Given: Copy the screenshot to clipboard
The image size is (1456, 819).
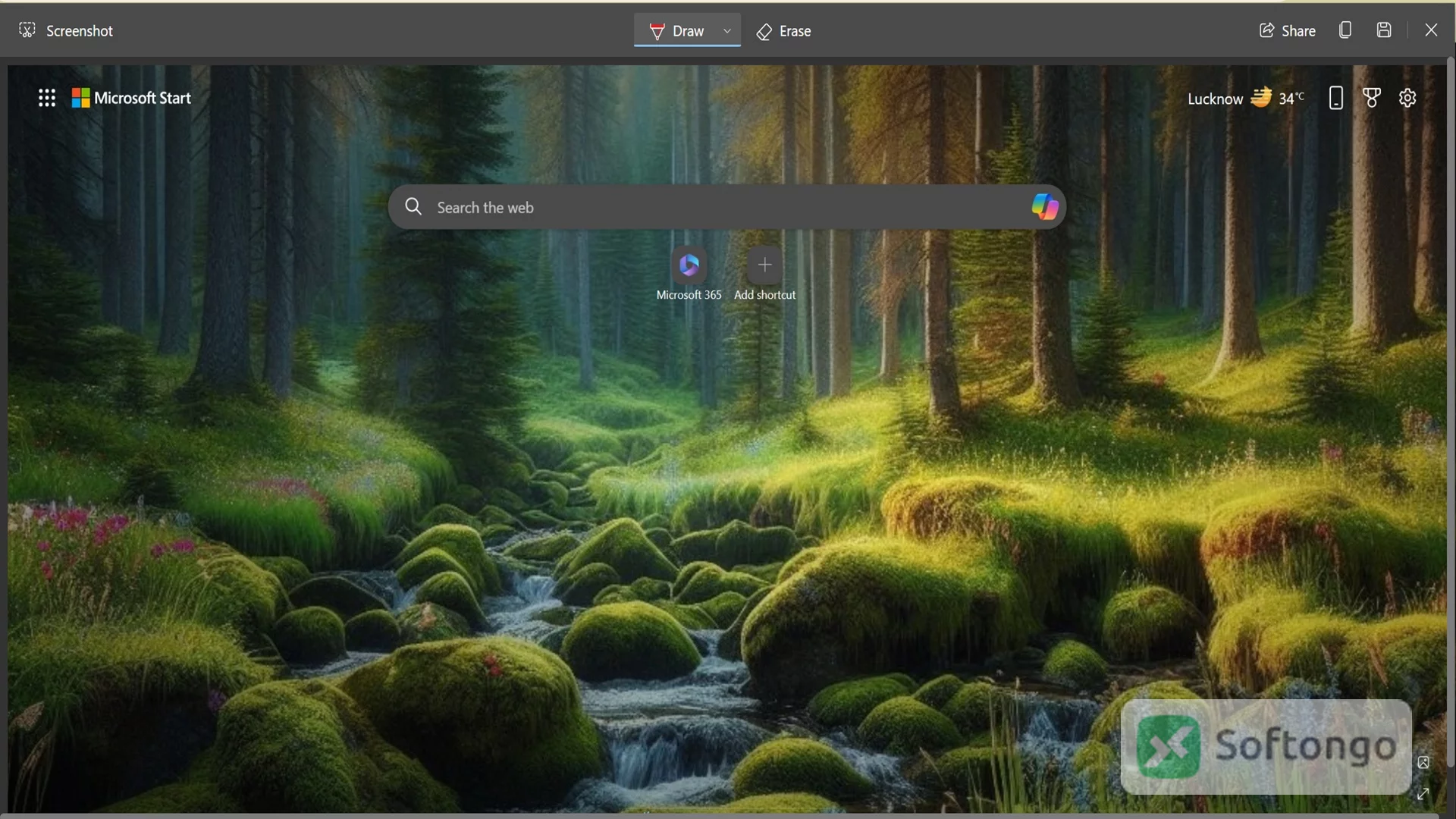Looking at the screenshot, I should [x=1345, y=30].
